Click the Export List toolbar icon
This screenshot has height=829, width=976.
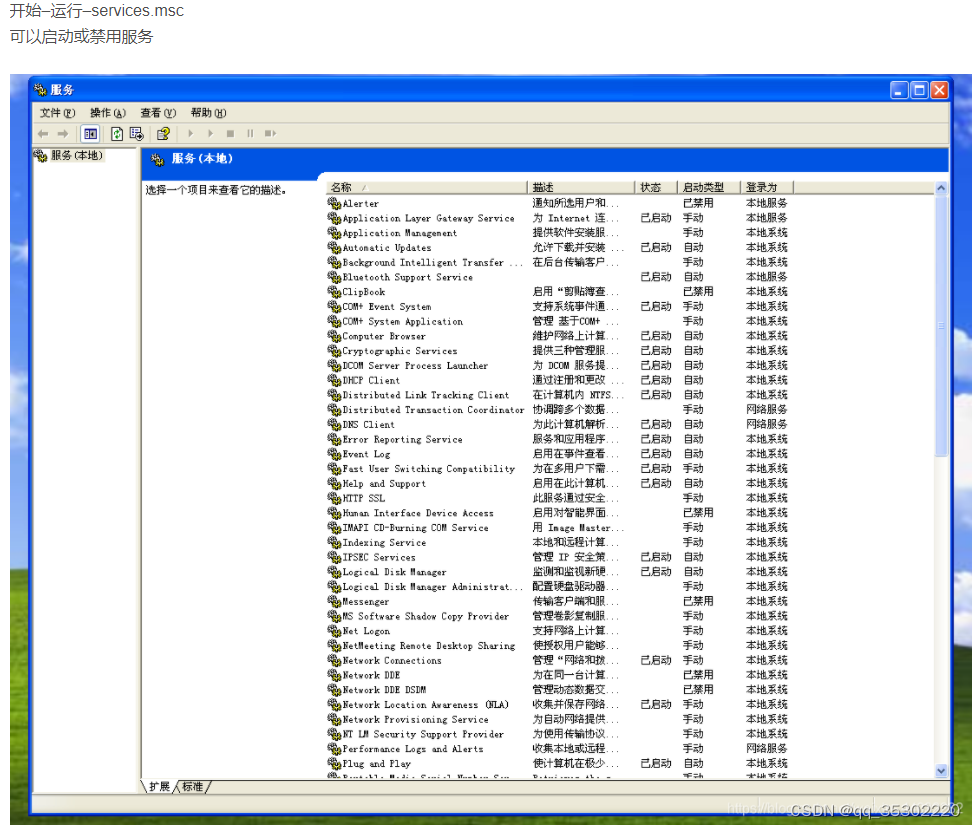click(136, 134)
